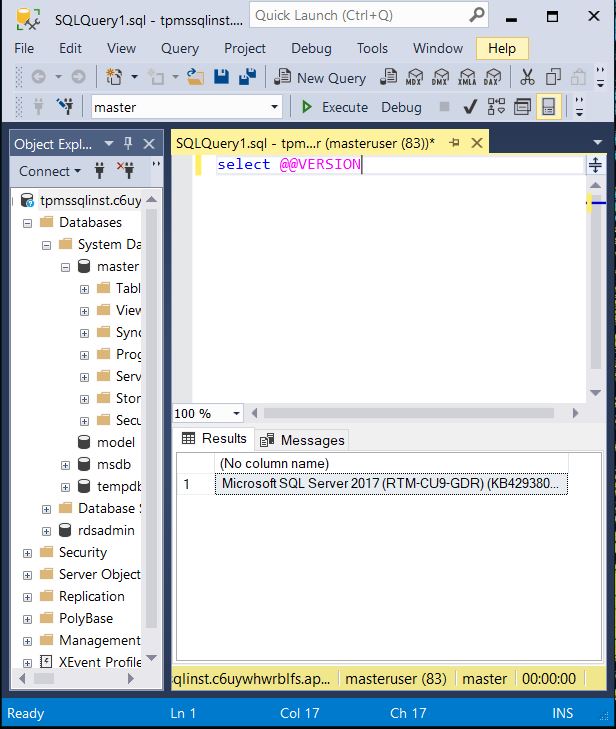Switch to the Results tab
The width and height of the screenshot is (616, 729).
(x=214, y=438)
